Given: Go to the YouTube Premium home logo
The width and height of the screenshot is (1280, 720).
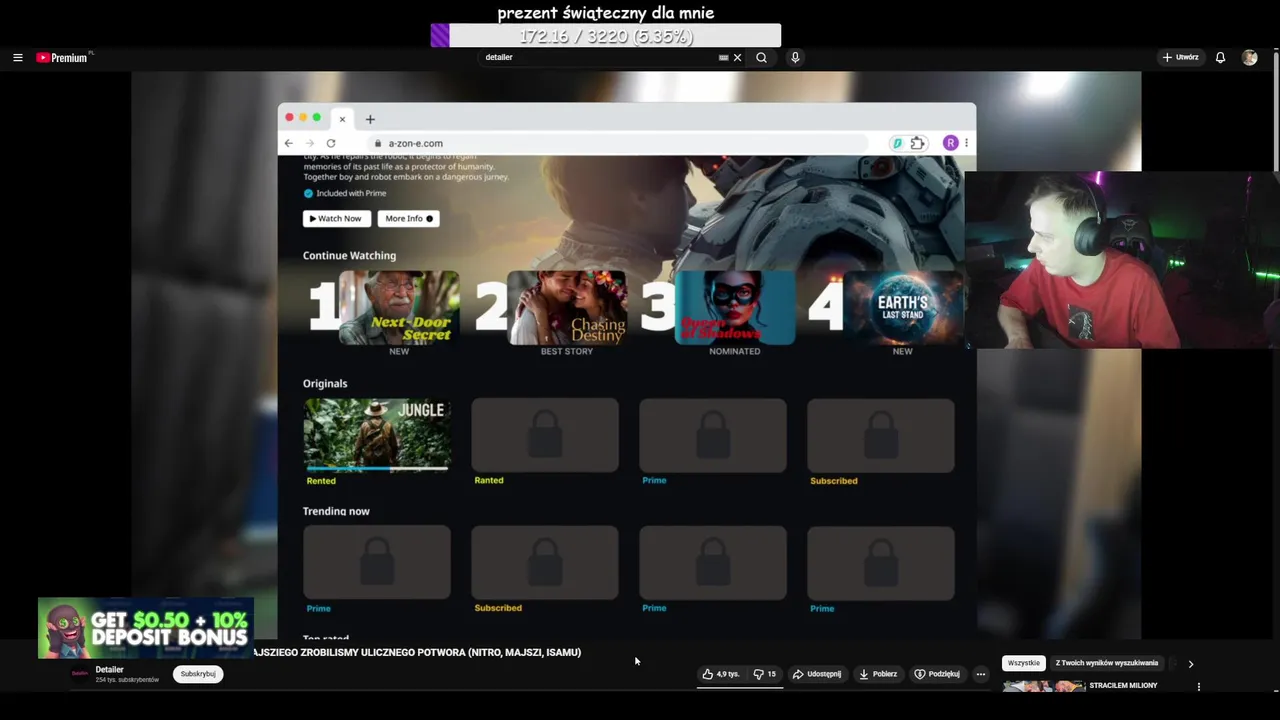Looking at the screenshot, I should pyautogui.click(x=62, y=58).
